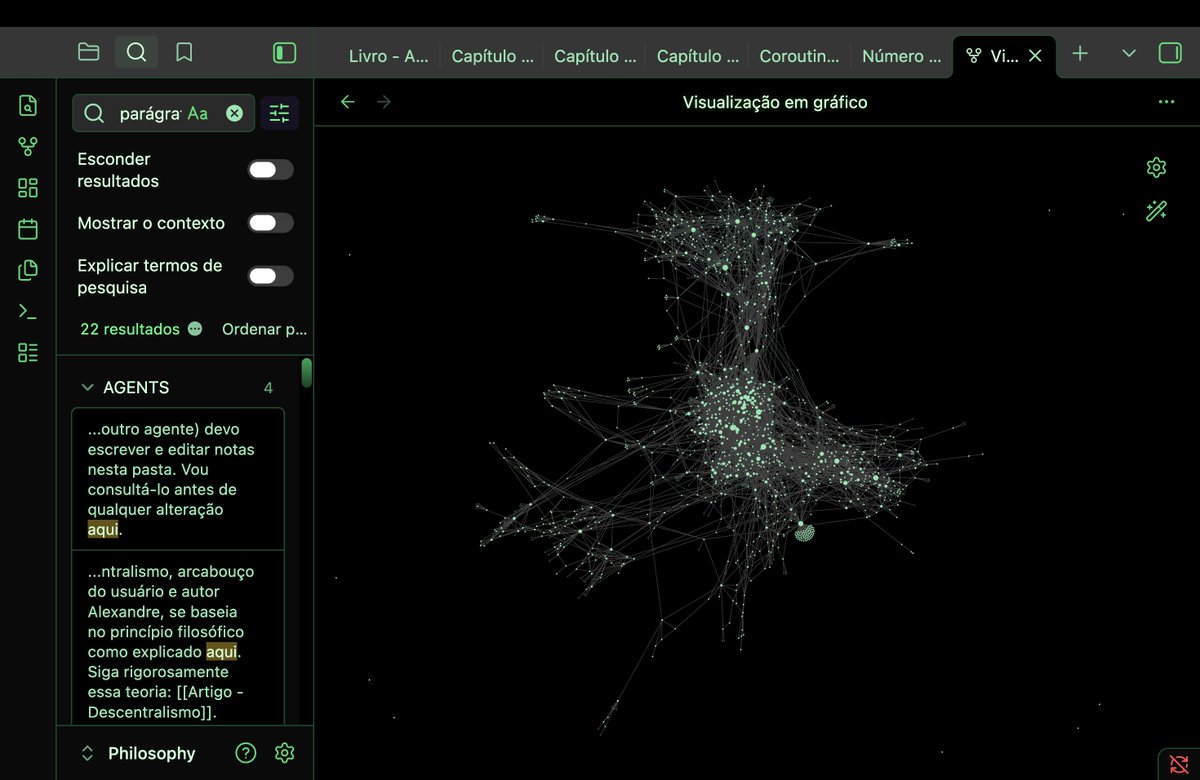Open graph settings gear icon
This screenshot has width=1200, height=780.
(1157, 167)
